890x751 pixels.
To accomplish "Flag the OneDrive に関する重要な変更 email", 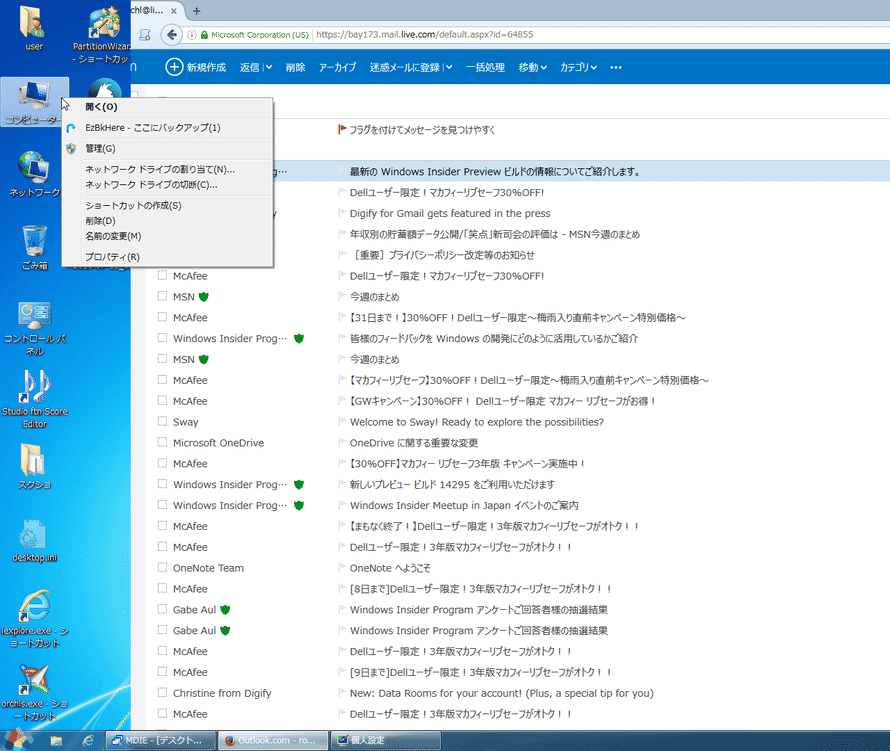I will point(342,442).
